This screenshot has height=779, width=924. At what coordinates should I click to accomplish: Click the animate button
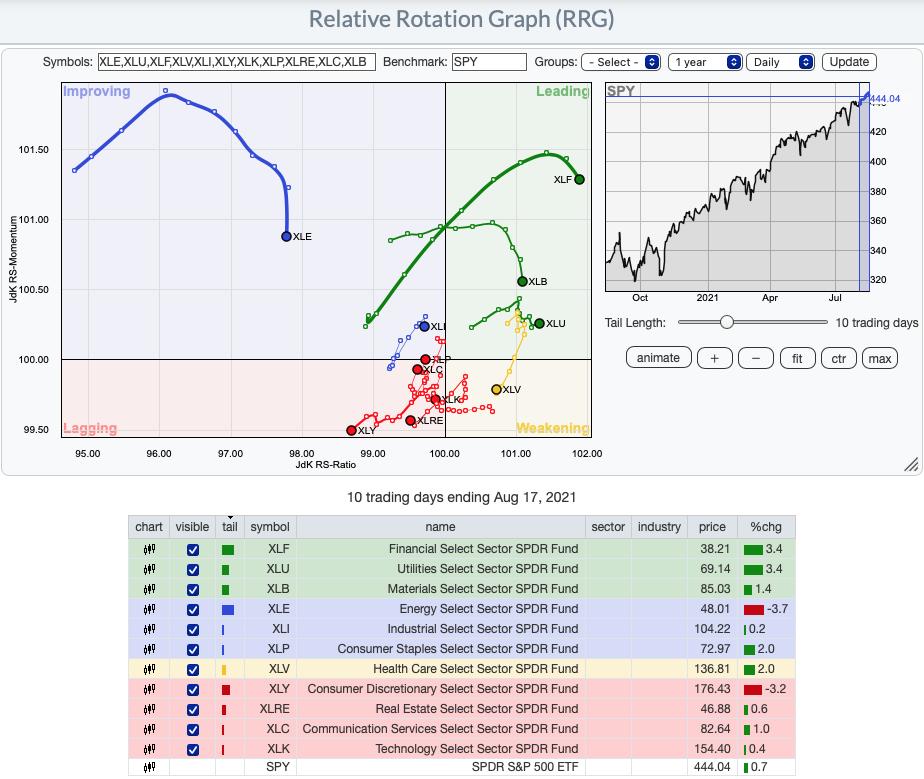coord(658,358)
